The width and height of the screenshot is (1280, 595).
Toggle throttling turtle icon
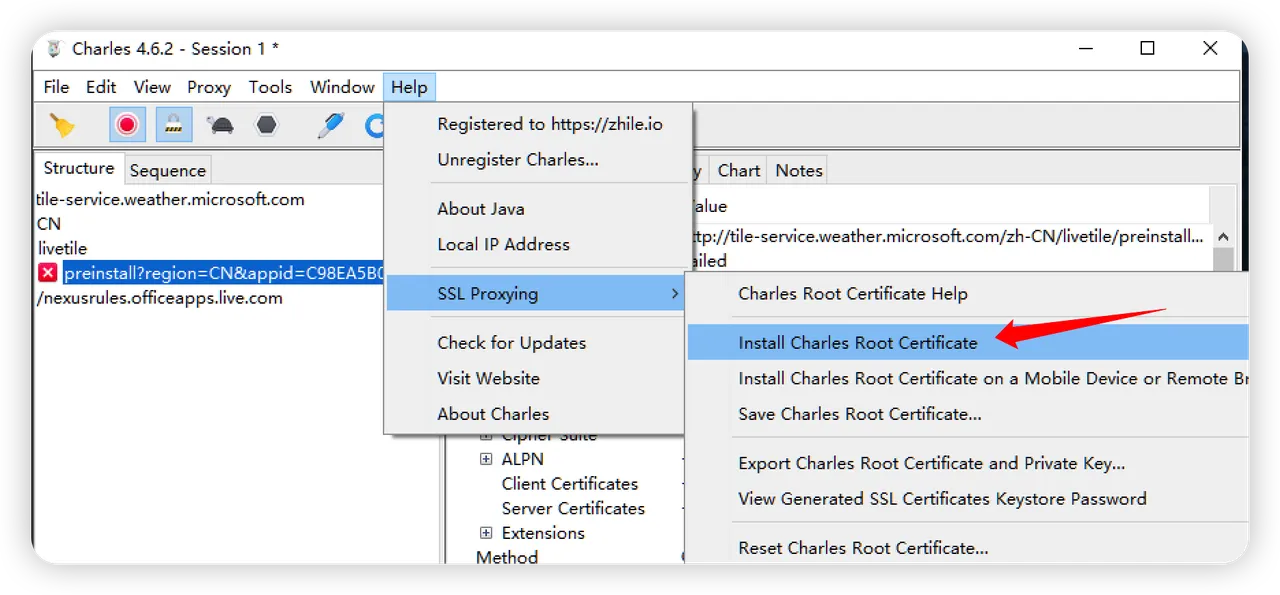point(220,125)
